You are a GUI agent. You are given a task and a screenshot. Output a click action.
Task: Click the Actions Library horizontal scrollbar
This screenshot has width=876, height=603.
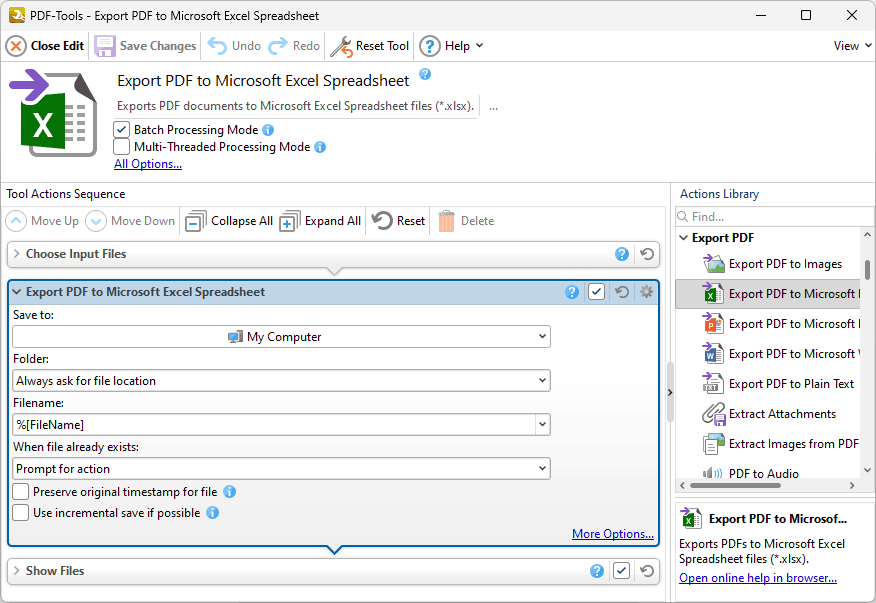735,486
